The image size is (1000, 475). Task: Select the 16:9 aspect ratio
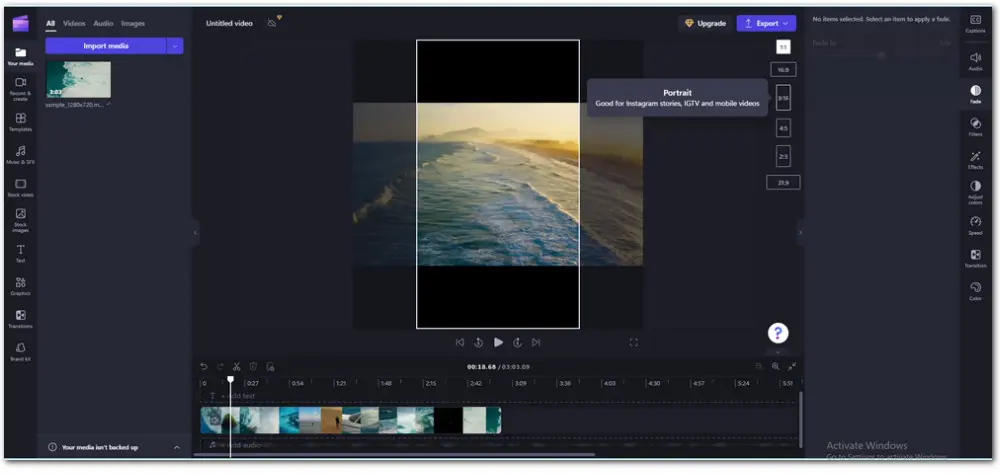tap(783, 70)
